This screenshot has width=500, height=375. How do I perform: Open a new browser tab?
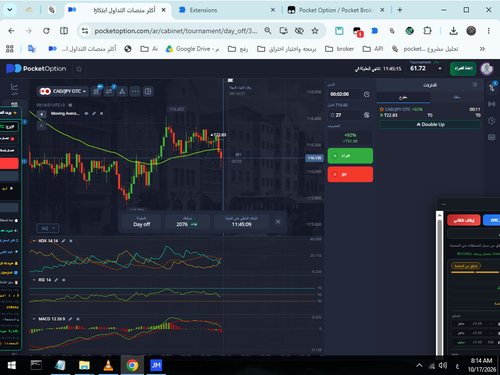point(400,10)
